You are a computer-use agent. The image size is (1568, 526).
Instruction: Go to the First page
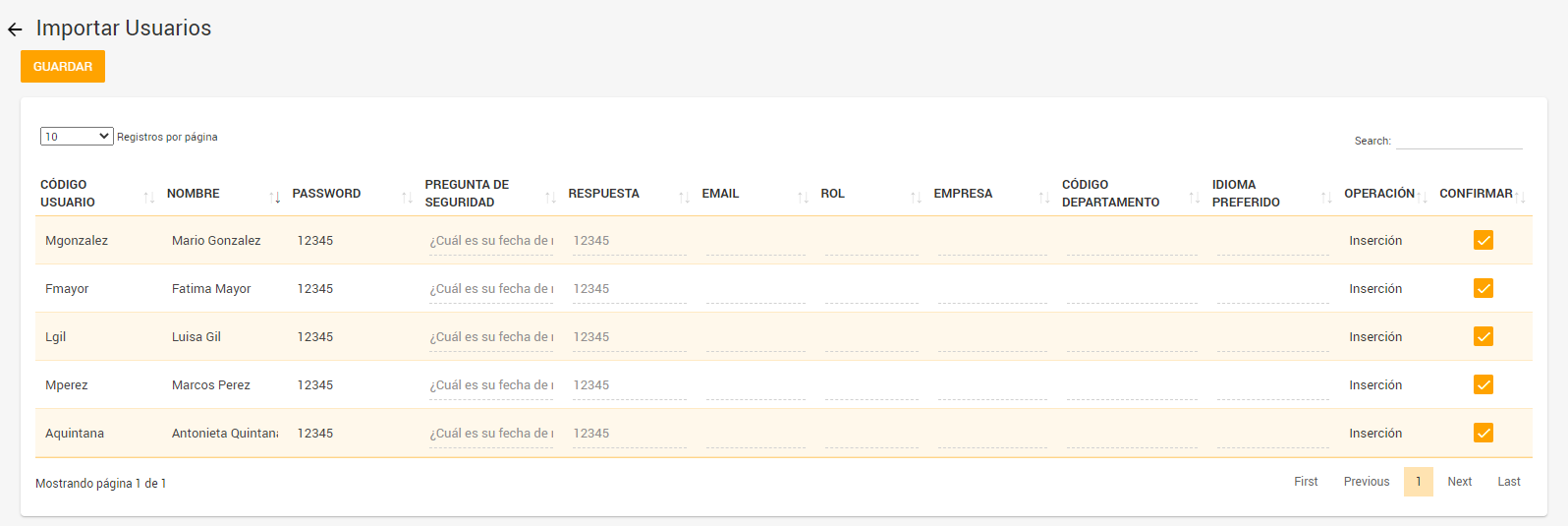click(1306, 482)
